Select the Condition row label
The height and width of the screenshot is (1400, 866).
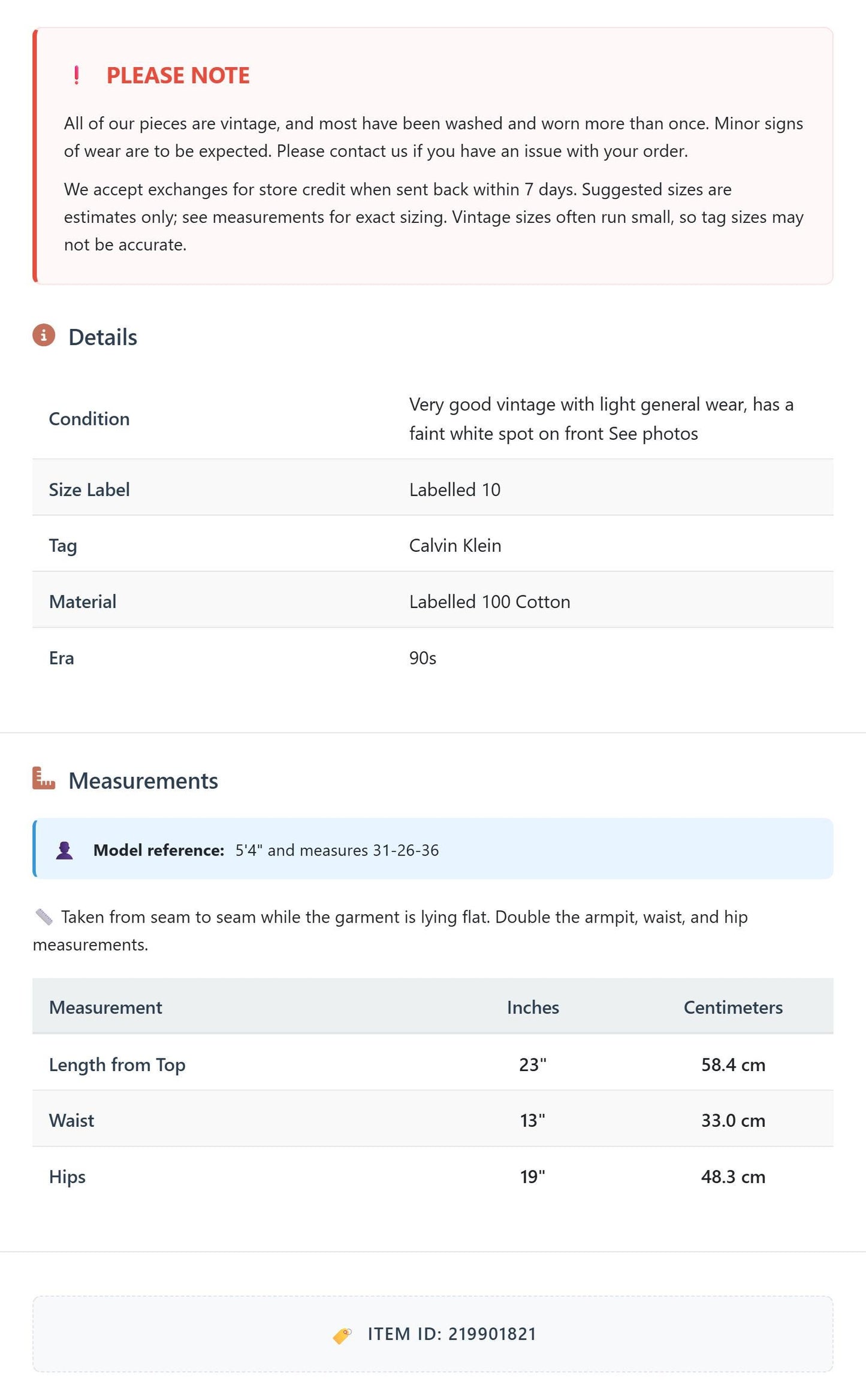[89, 419]
